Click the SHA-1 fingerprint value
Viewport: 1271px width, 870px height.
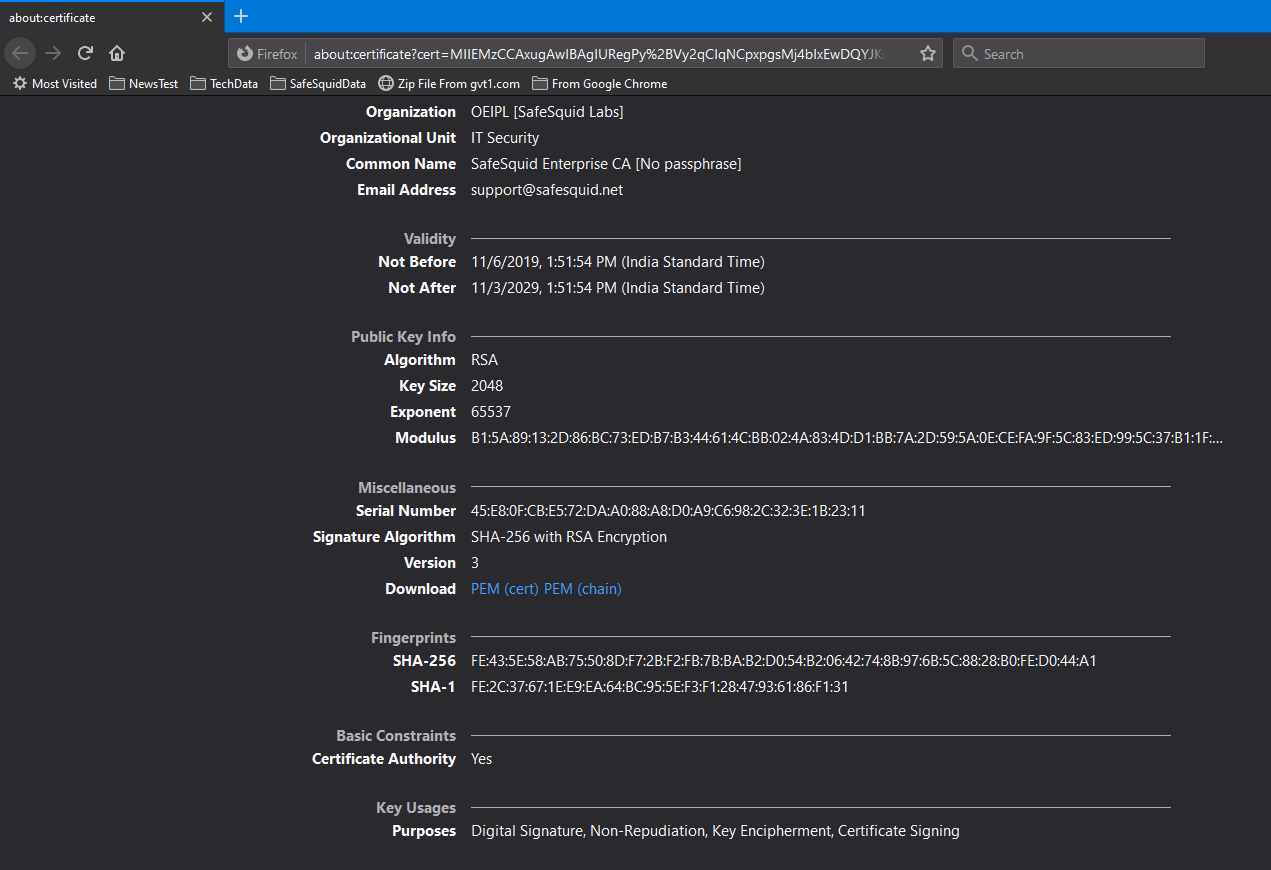point(660,687)
